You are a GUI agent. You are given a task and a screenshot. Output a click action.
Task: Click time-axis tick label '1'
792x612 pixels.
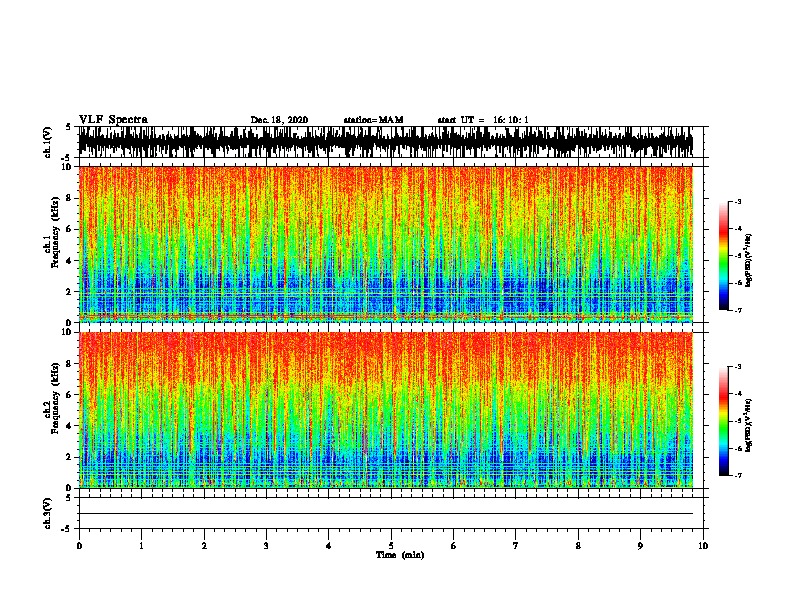pos(141,546)
